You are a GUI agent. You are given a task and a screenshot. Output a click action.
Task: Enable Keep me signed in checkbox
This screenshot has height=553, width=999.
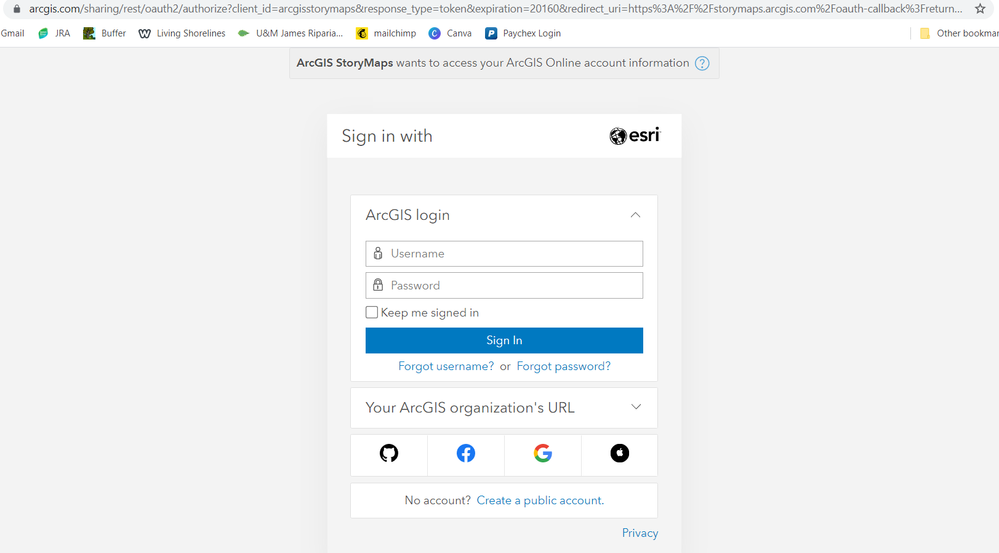[372, 313]
